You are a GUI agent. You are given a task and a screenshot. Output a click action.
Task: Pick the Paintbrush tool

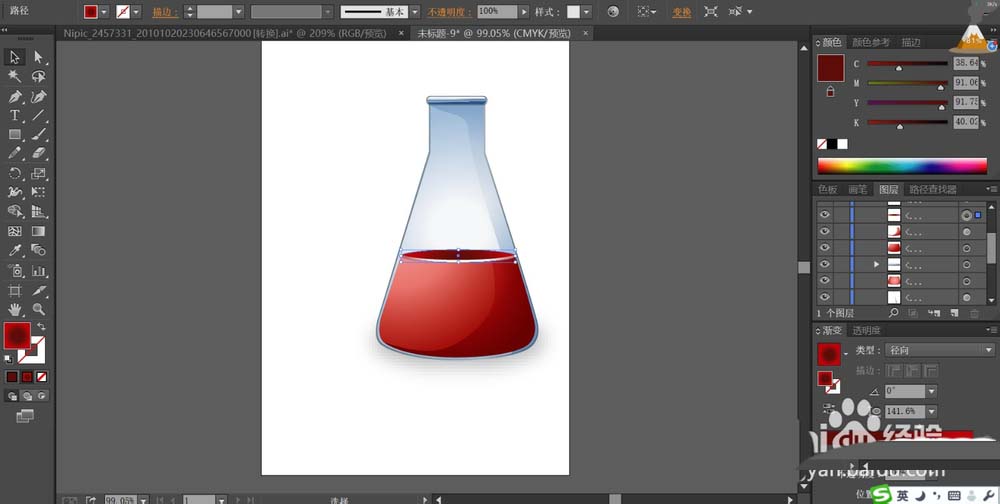pos(38,135)
